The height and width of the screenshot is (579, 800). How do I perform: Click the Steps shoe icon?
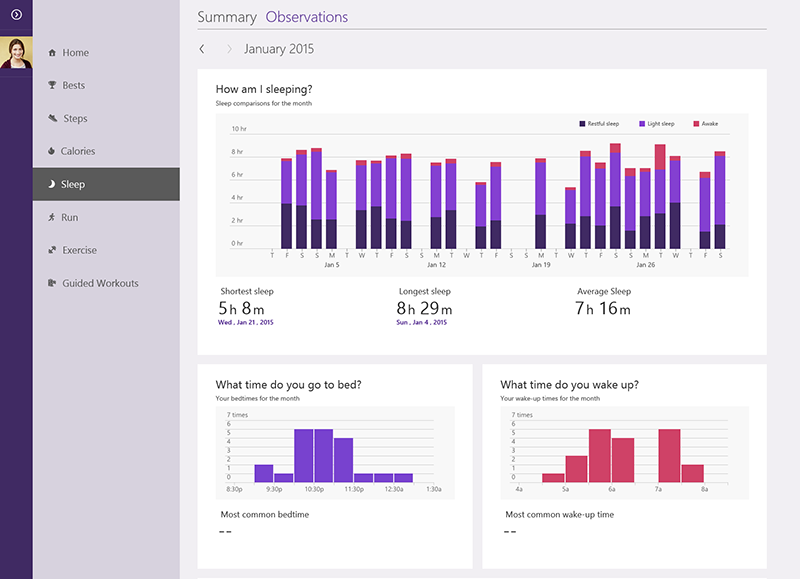[52, 119]
